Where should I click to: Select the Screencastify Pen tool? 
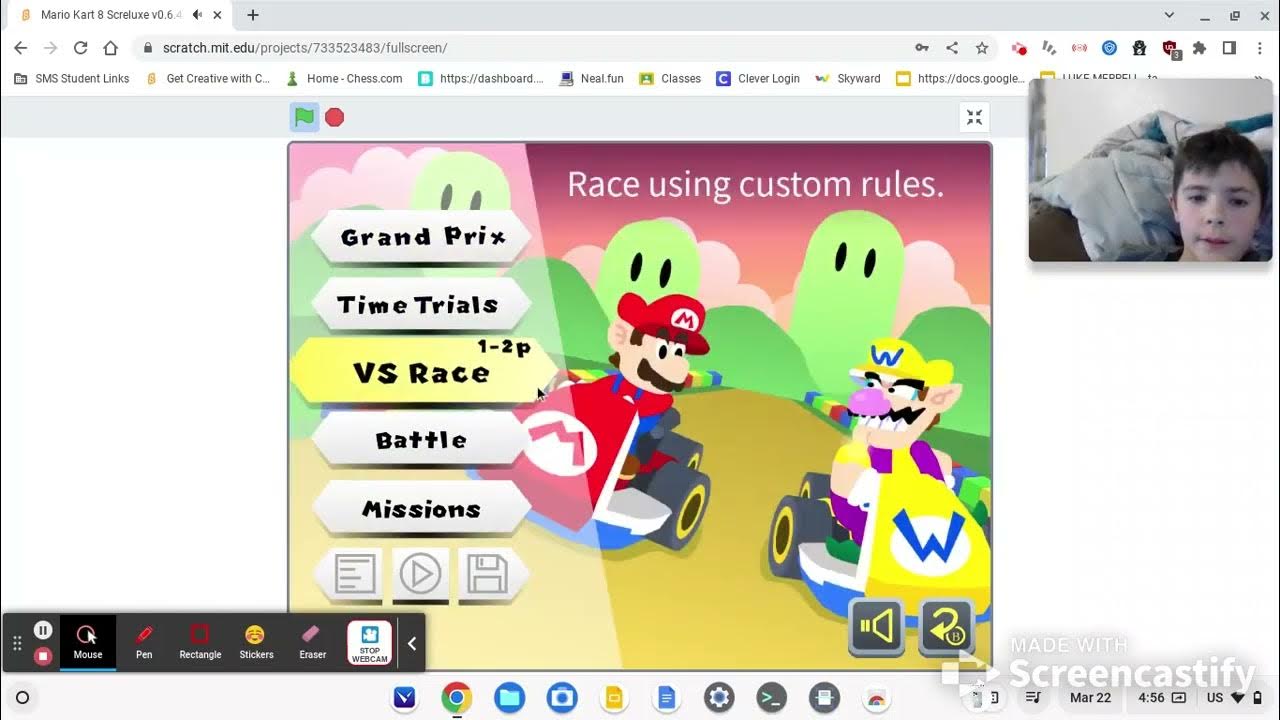[144, 642]
